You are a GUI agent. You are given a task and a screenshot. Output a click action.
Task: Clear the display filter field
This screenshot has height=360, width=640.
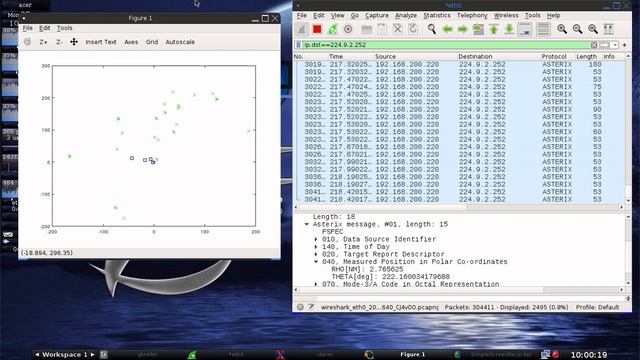594,45
